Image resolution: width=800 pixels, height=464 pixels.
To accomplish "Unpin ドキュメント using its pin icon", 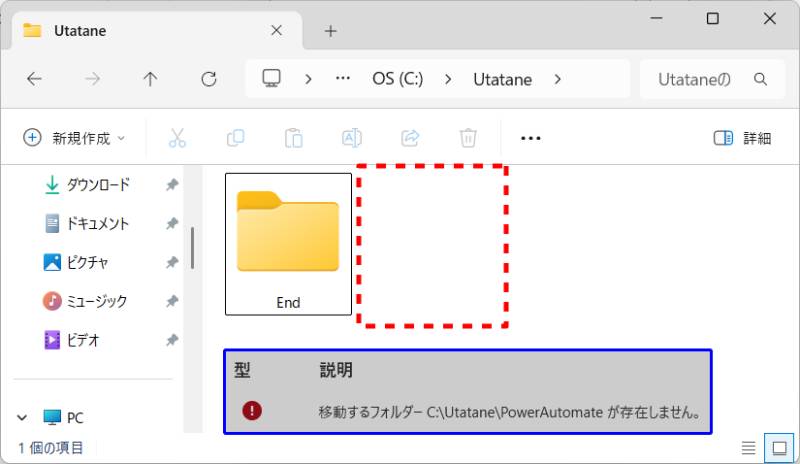I will (172, 223).
